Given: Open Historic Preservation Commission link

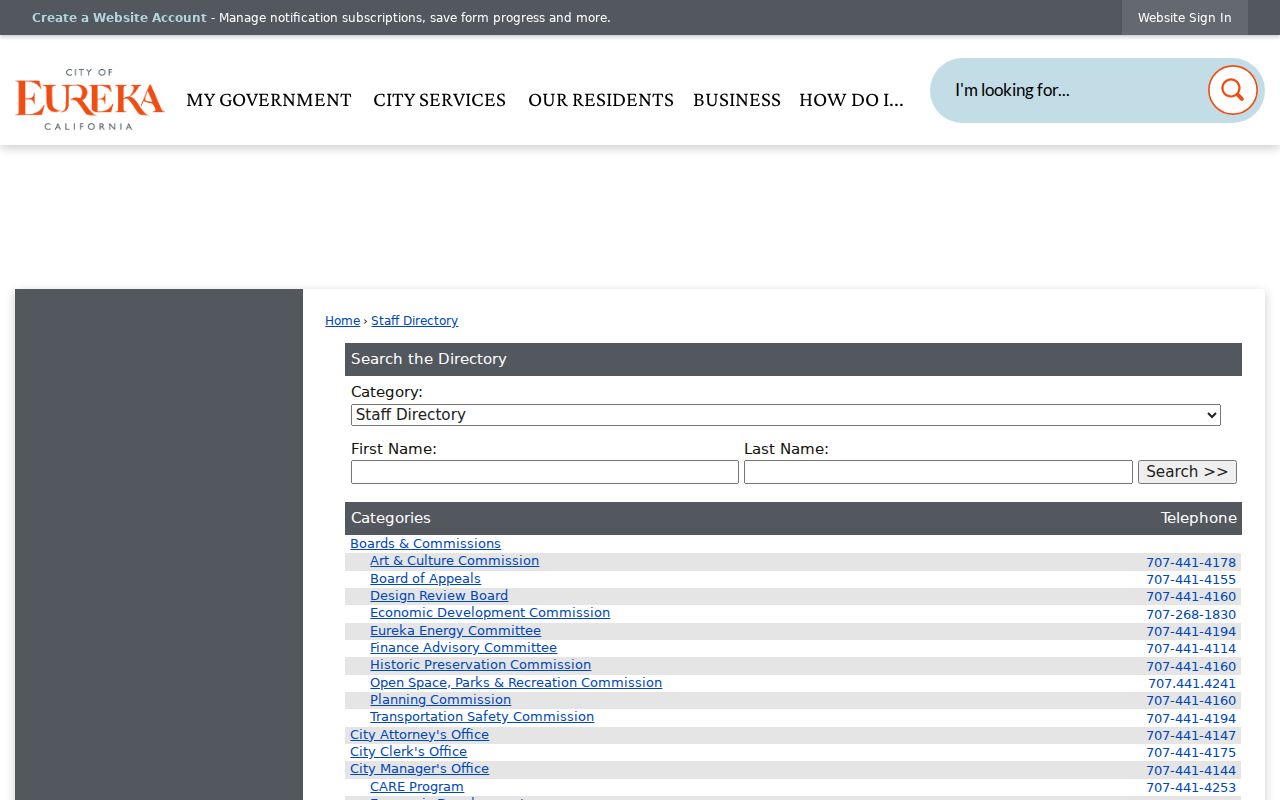Looking at the screenshot, I should 480,665.
